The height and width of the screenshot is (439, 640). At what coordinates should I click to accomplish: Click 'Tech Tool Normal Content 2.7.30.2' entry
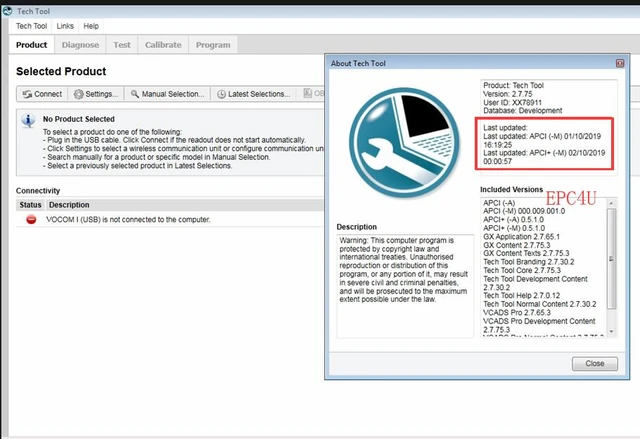point(540,304)
